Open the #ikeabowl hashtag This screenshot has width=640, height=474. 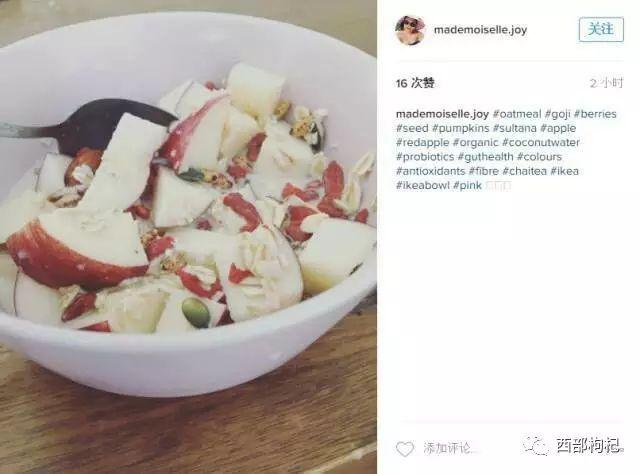coord(423,185)
